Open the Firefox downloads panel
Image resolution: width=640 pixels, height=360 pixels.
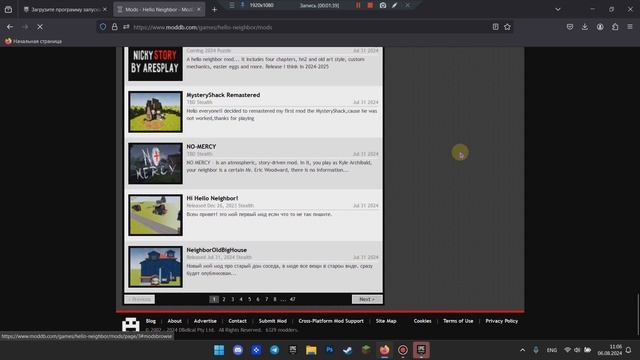pos(585,27)
